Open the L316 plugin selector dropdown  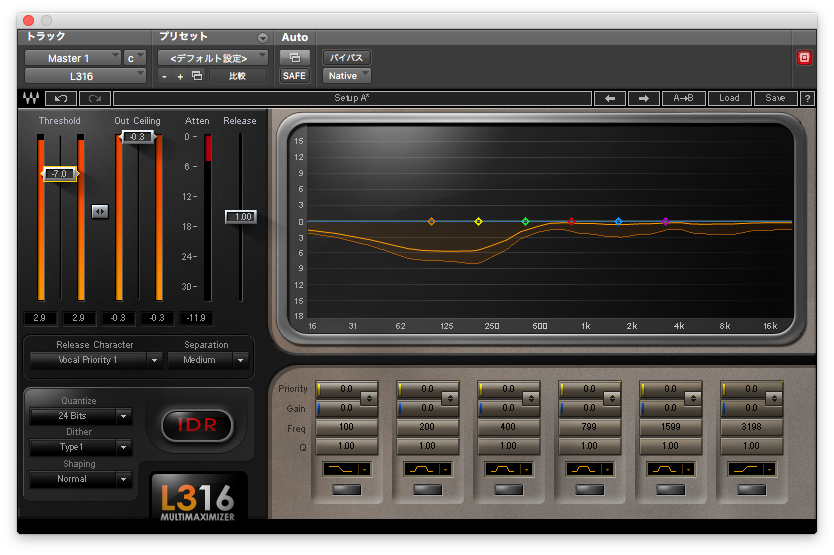(85, 76)
